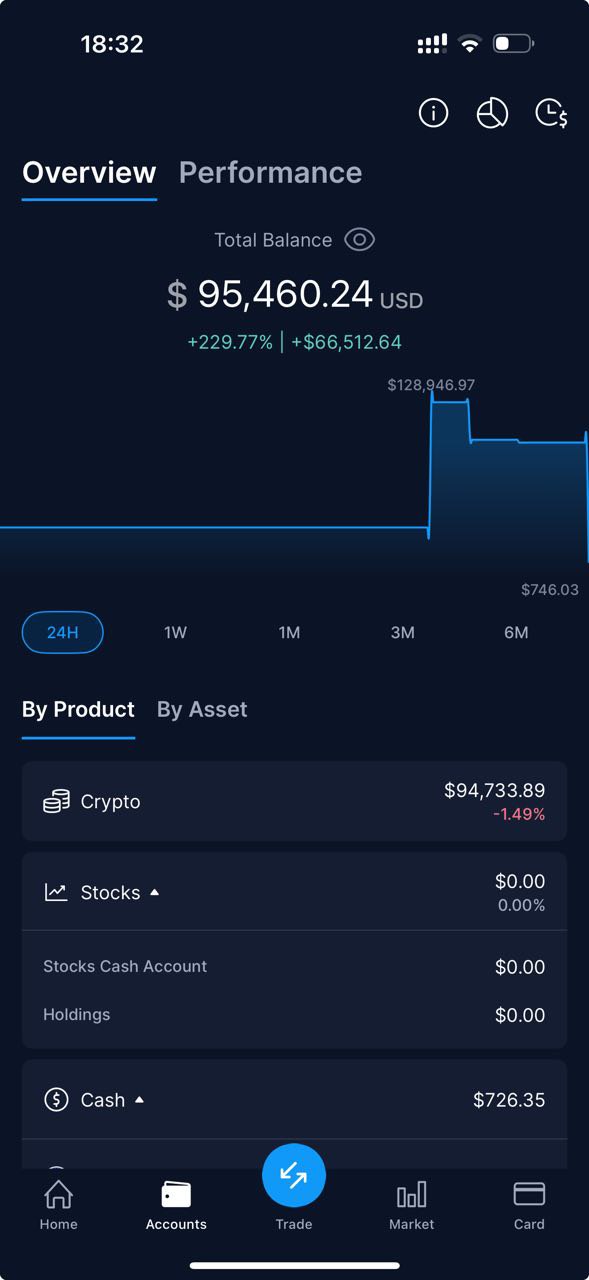Switch to the Performance tab

[270, 172]
